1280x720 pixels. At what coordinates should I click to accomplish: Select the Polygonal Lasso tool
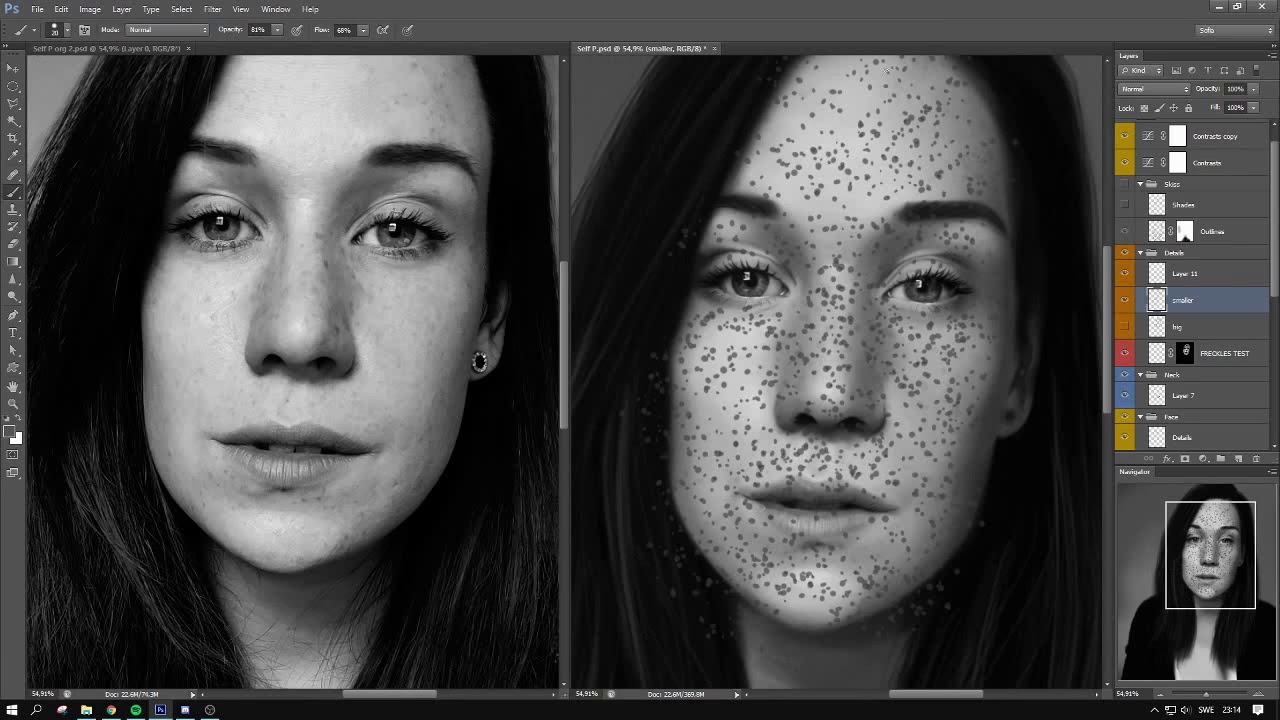(x=13, y=103)
